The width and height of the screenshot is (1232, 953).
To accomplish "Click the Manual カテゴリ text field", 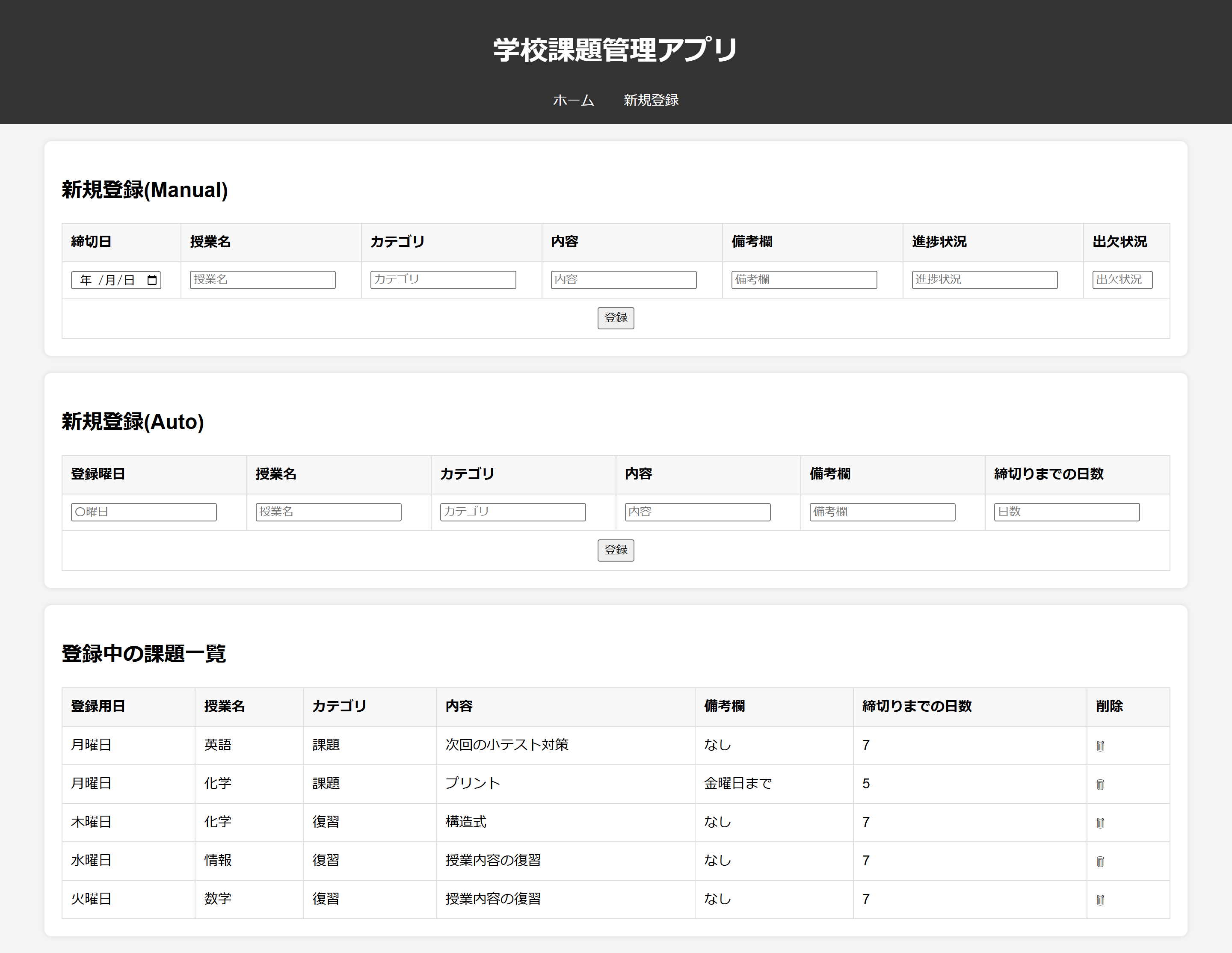I will [443, 280].
